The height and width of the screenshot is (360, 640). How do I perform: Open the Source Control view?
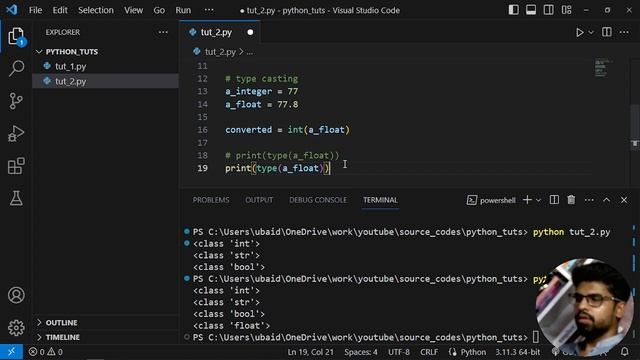click(x=16, y=101)
